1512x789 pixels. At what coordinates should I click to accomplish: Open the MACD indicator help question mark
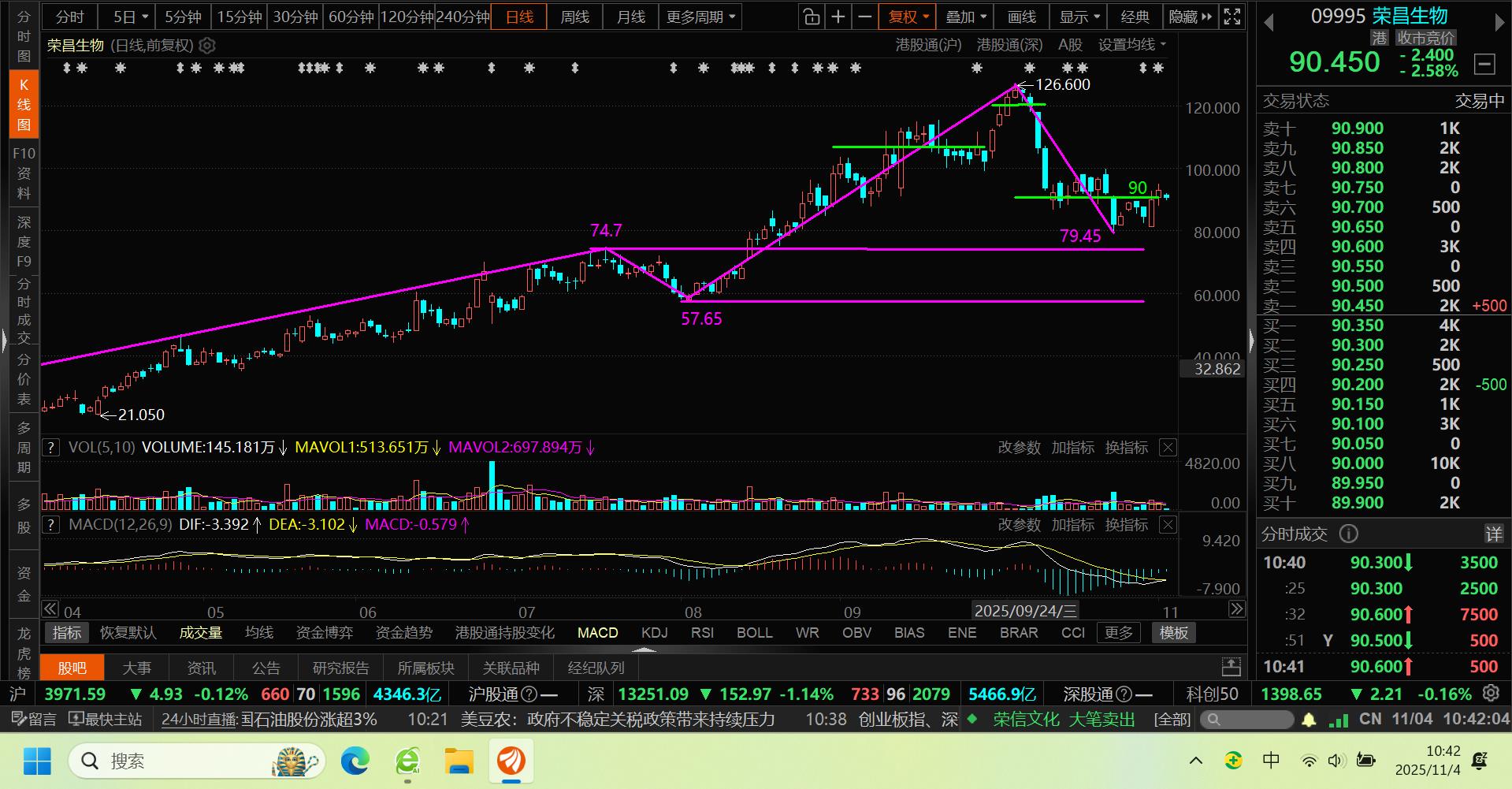51,525
